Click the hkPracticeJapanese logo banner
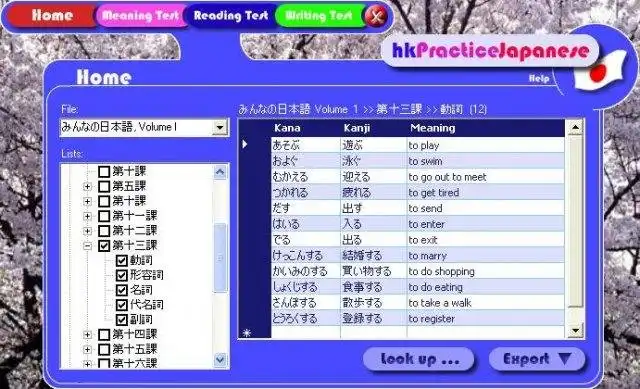The height and width of the screenshot is (389, 640). click(490, 51)
